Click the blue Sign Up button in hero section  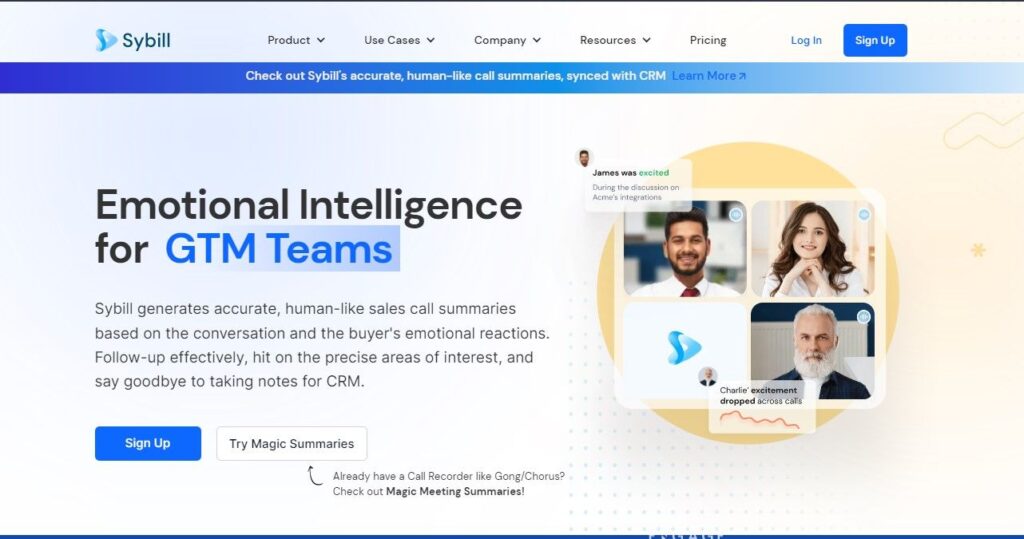point(148,443)
